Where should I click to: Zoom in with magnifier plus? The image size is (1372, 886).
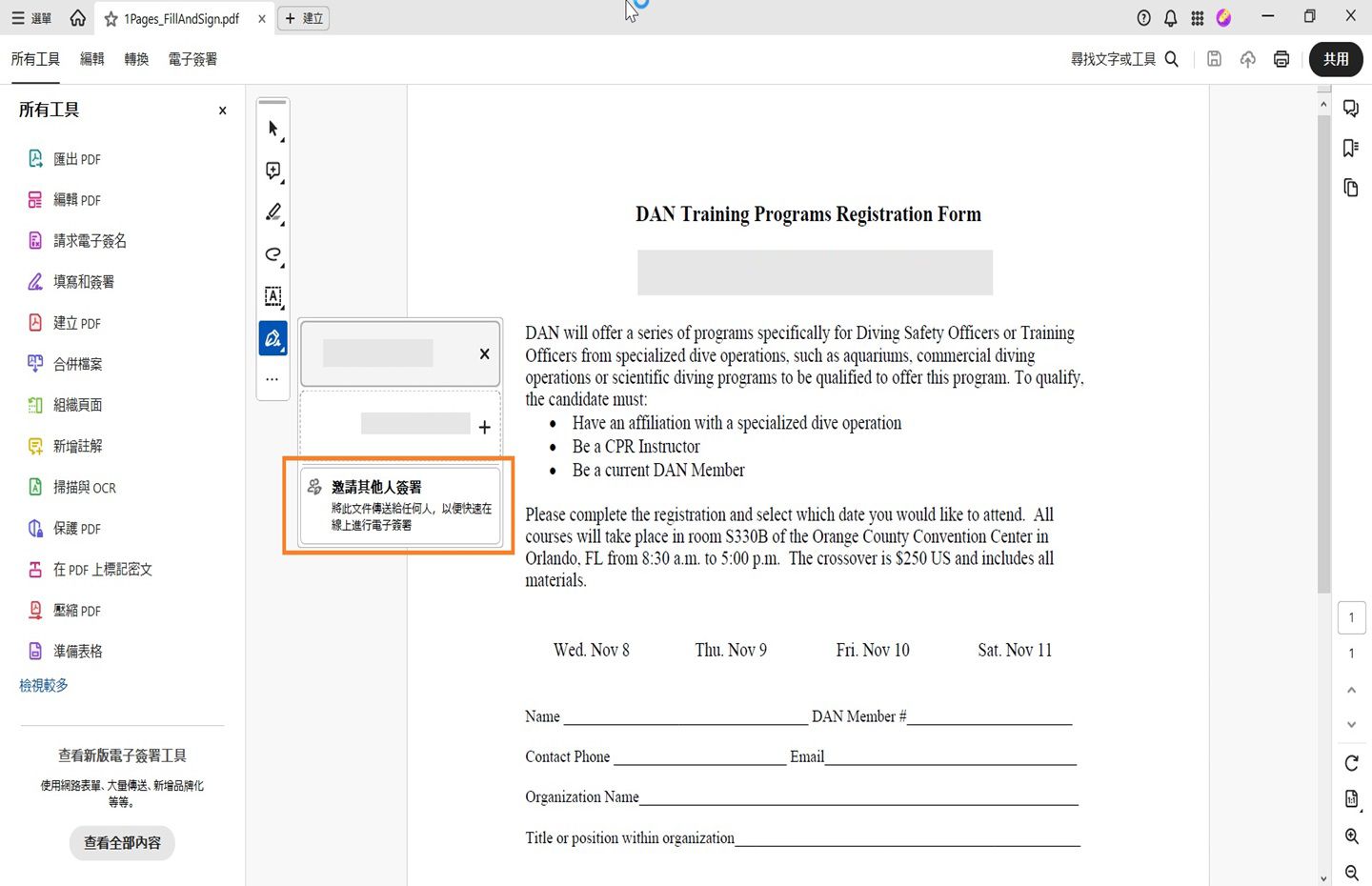pyautogui.click(x=1351, y=836)
